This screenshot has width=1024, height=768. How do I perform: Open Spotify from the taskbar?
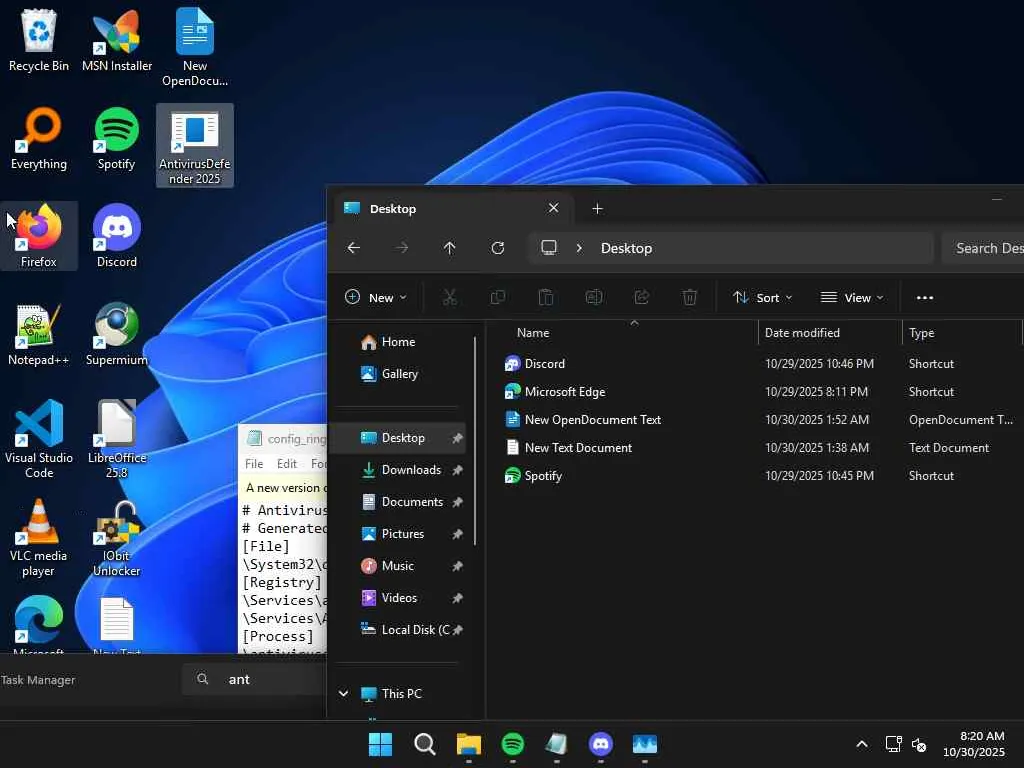[512, 744]
